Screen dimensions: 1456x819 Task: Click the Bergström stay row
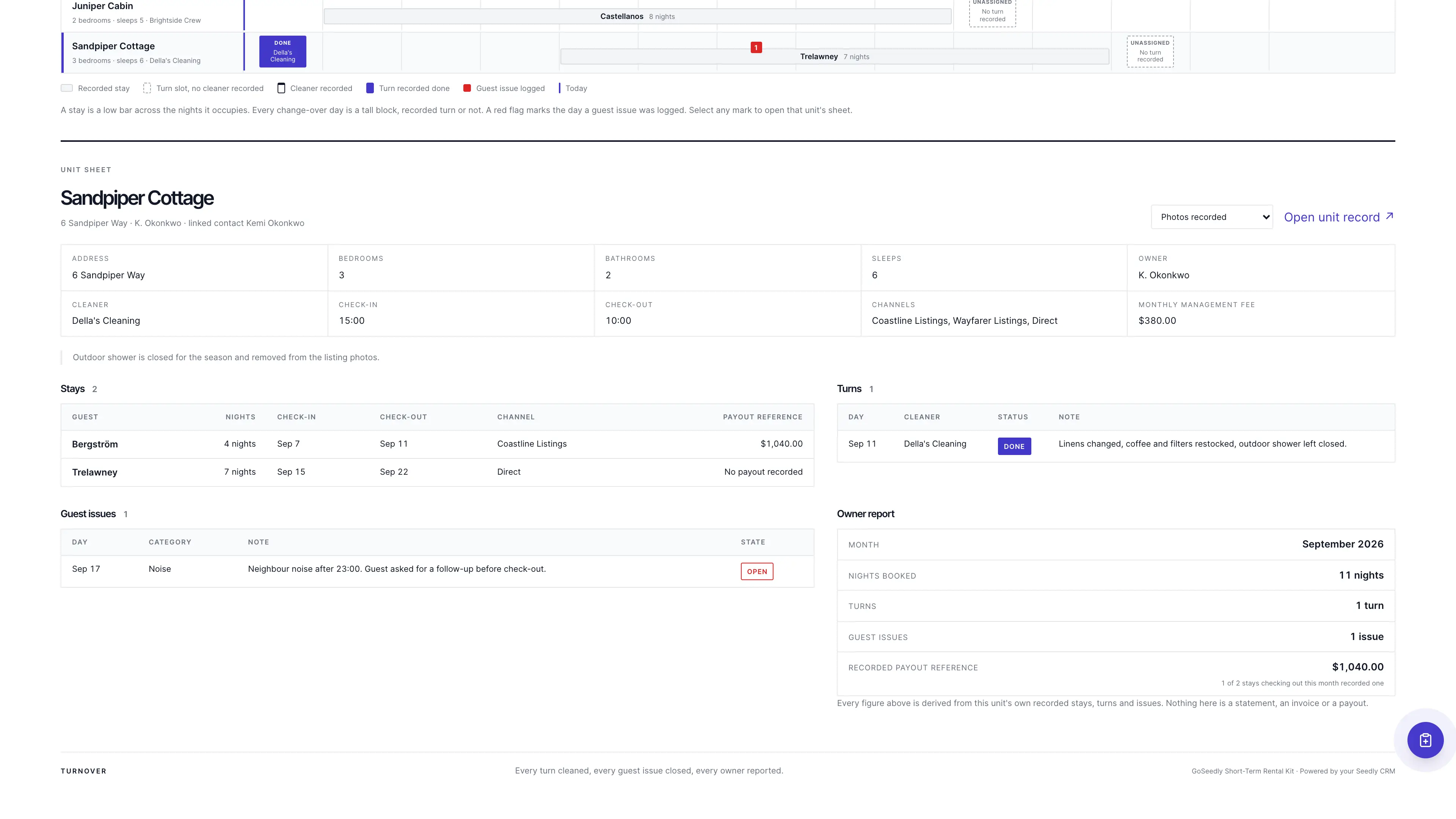pos(437,444)
